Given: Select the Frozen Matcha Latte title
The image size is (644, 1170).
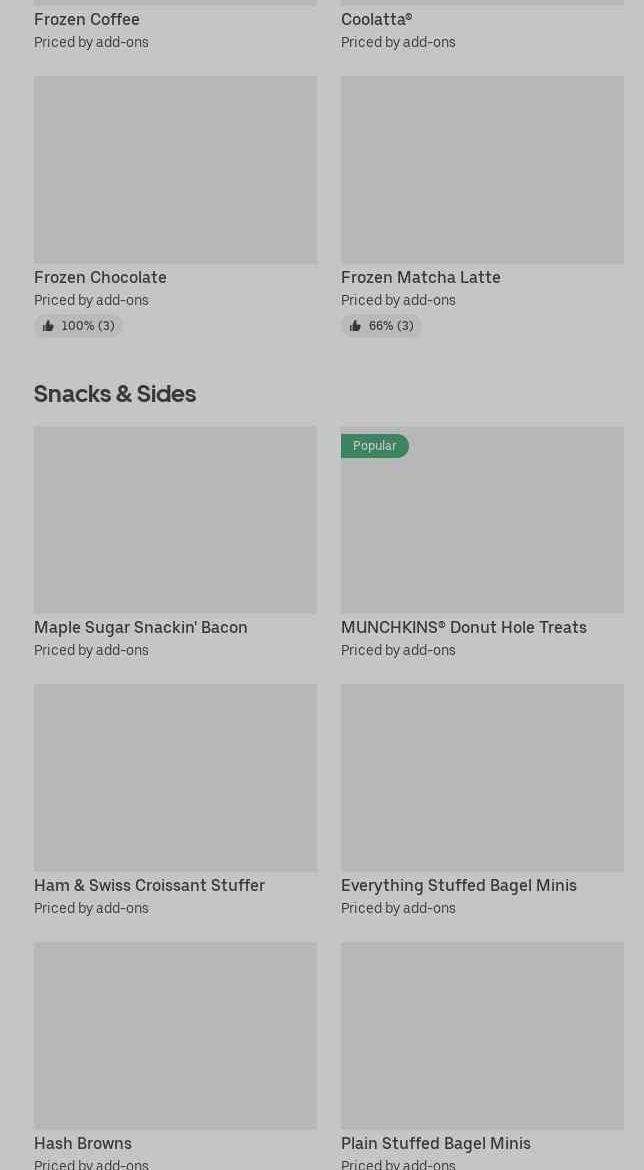Looking at the screenshot, I should (420, 277).
